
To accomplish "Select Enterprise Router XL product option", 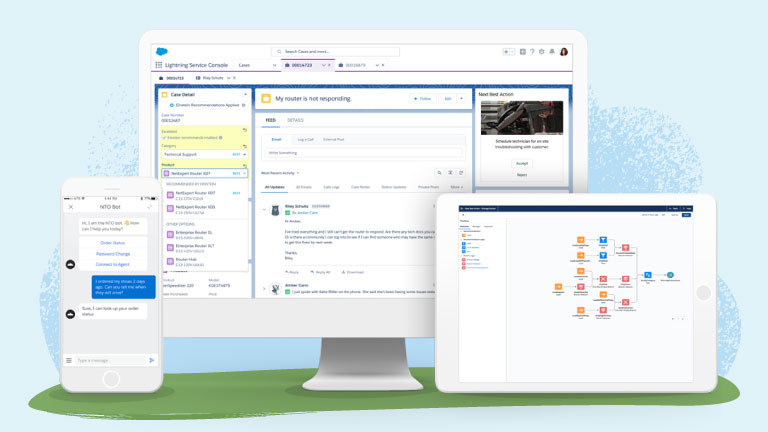I will click(x=204, y=235).
